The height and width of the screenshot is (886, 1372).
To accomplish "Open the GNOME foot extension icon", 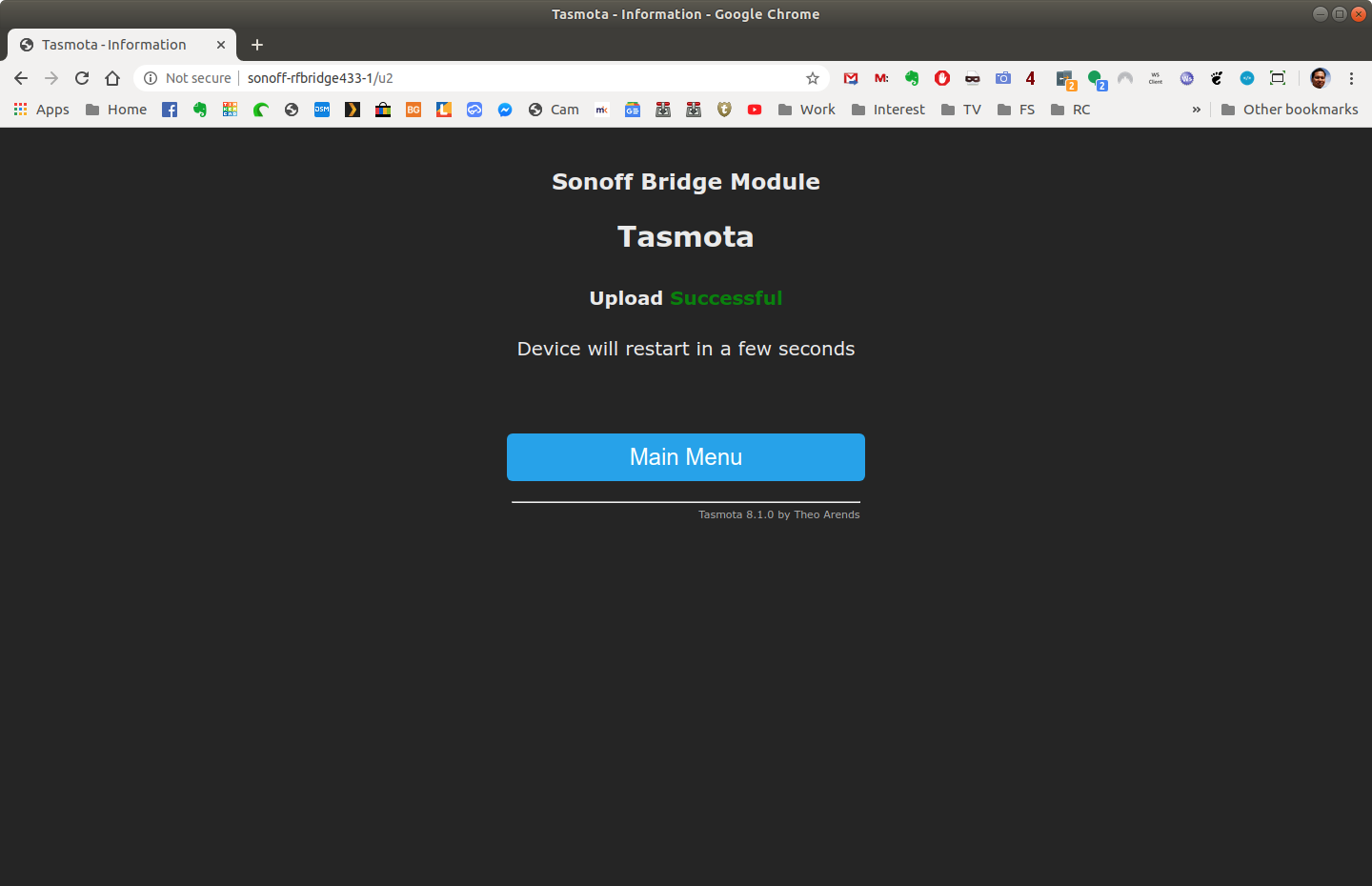I will (x=1217, y=78).
